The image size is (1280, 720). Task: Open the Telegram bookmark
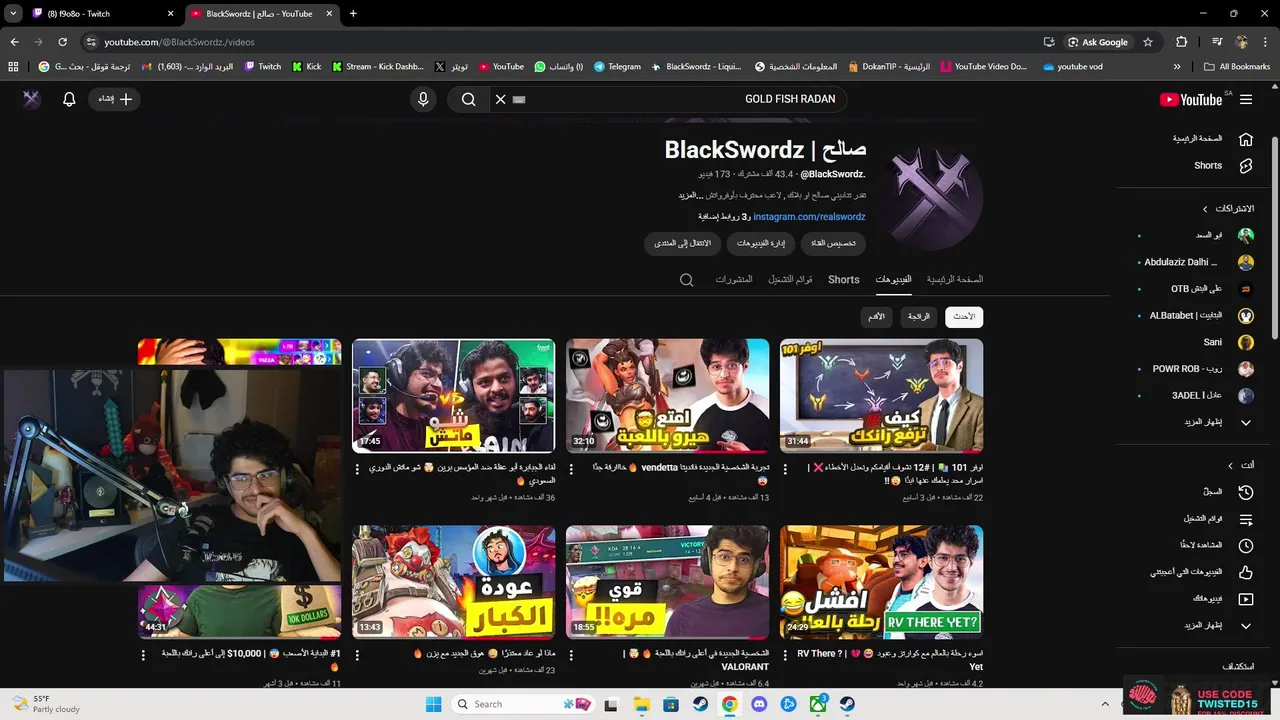(617, 67)
